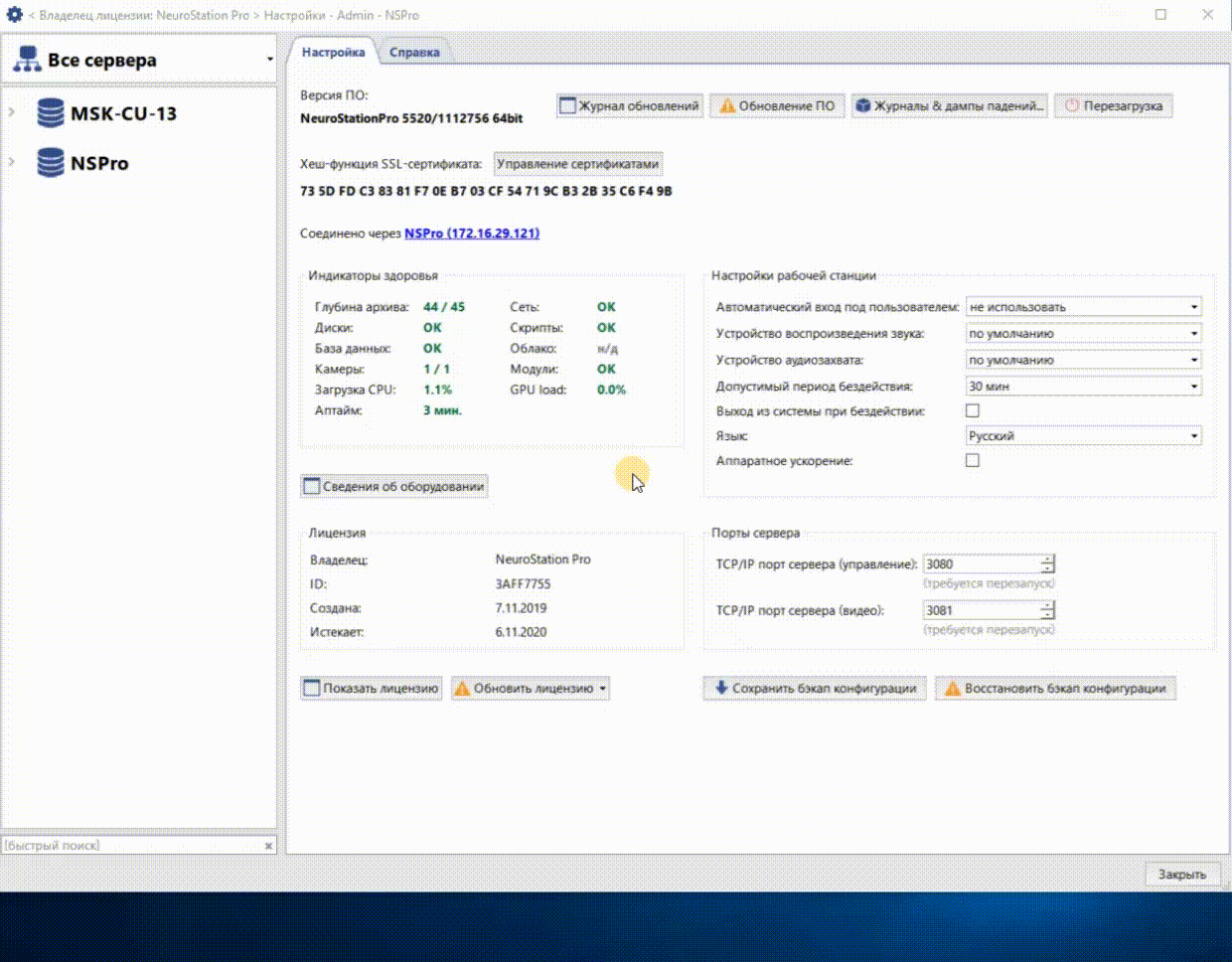Click the management port 3080 spinner arrows

1047,563
